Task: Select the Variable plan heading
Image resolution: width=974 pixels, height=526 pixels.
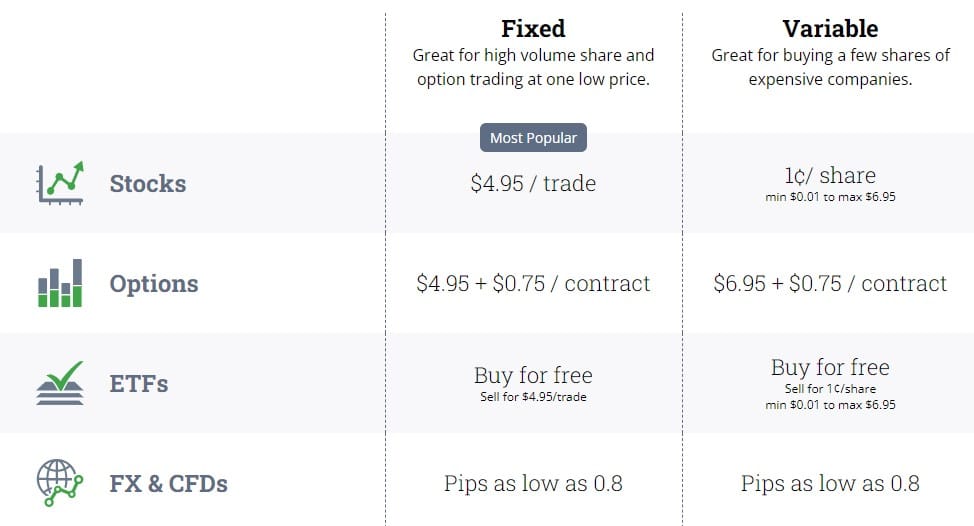Action: tap(830, 28)
